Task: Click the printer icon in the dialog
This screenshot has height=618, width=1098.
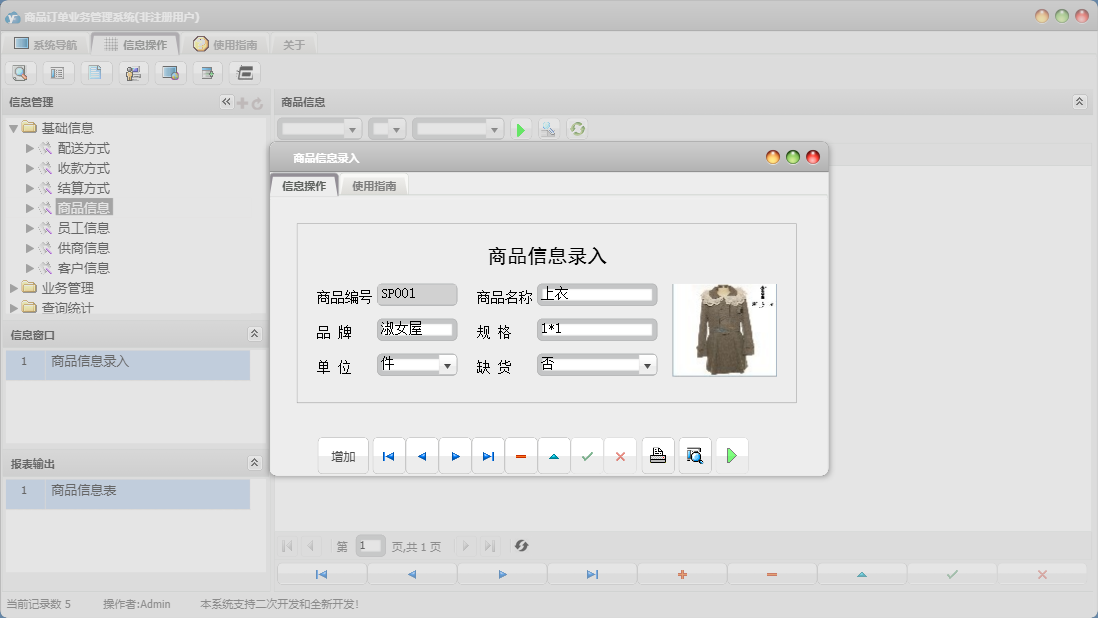Action: click(x=658, y=456)
